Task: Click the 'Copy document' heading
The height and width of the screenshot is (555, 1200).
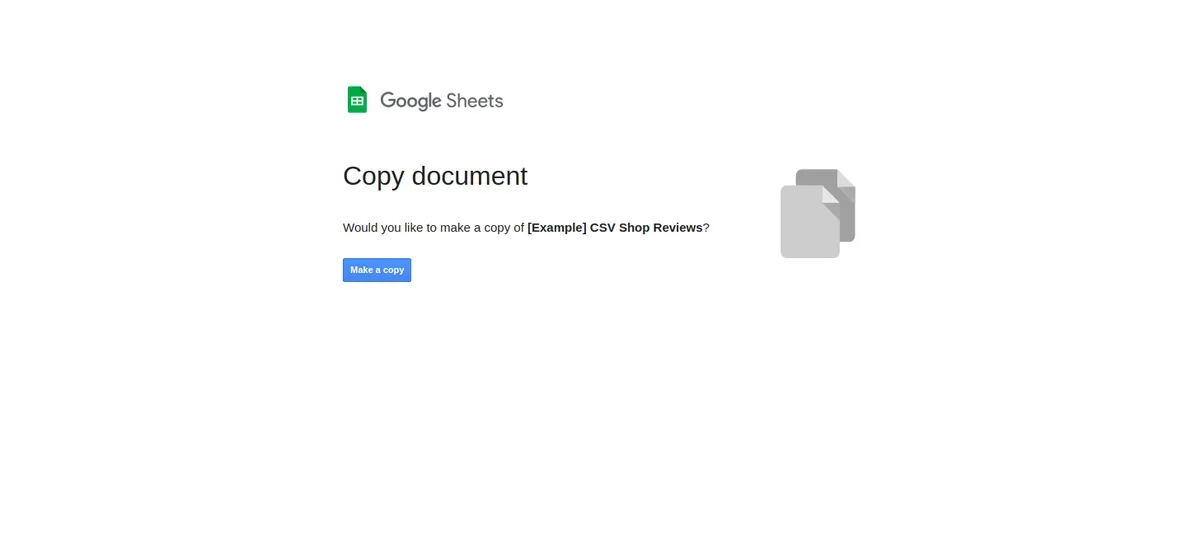Action: click(435, 176)
